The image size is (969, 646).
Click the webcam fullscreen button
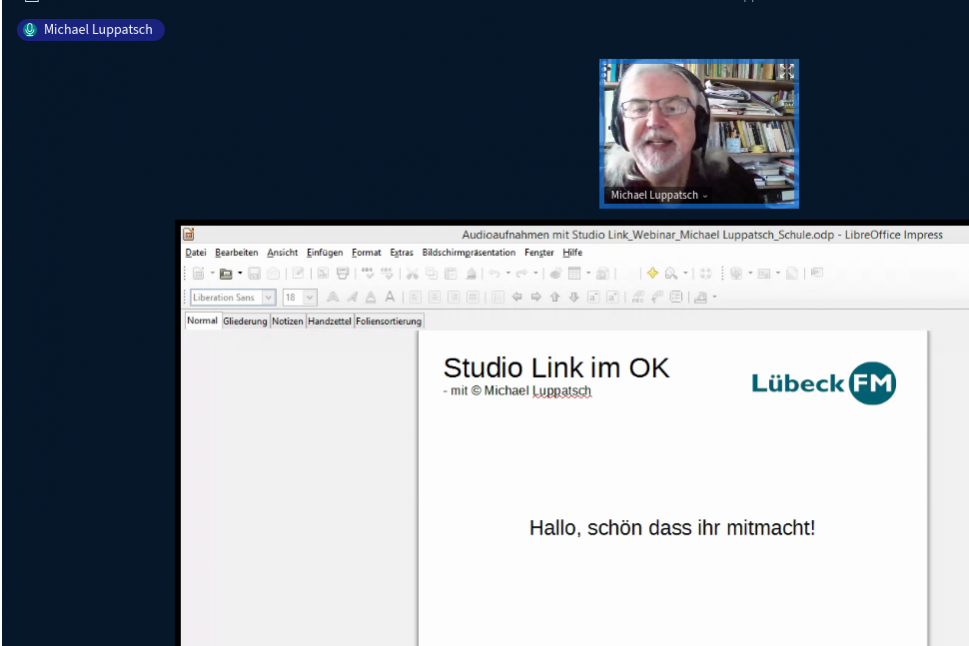[787, 71]
